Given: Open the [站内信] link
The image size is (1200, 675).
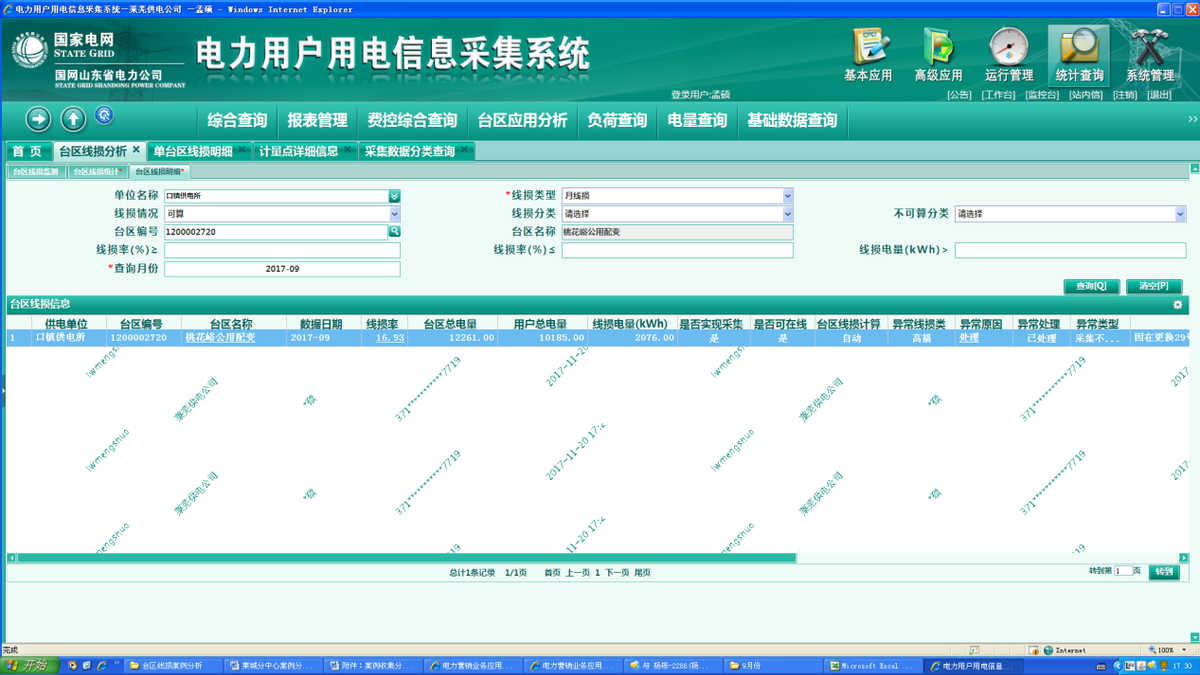Looking at the screenshot, I should pyautogui.click(x=1086, y=95).
